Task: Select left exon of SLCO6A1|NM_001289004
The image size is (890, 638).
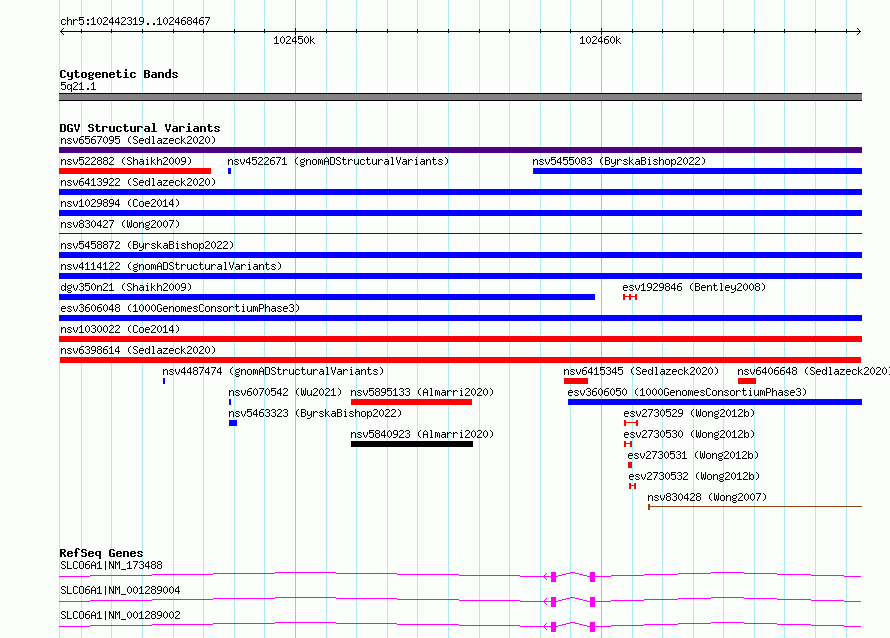Action: point(553,602)
